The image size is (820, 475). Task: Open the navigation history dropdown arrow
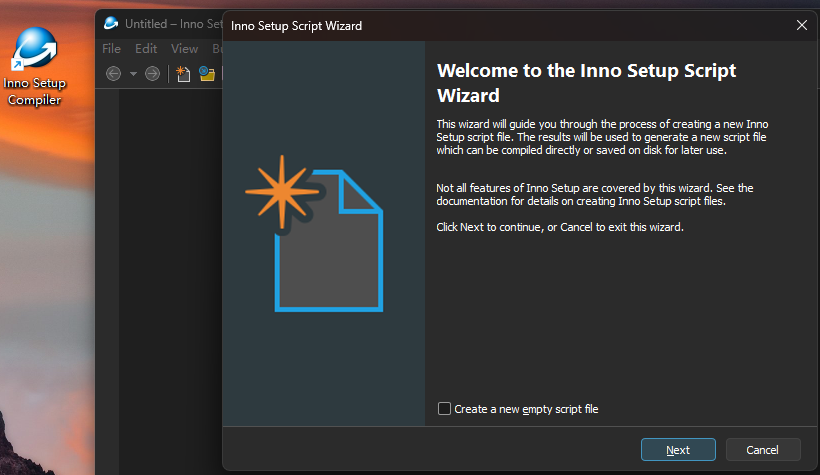coord(133,74)
